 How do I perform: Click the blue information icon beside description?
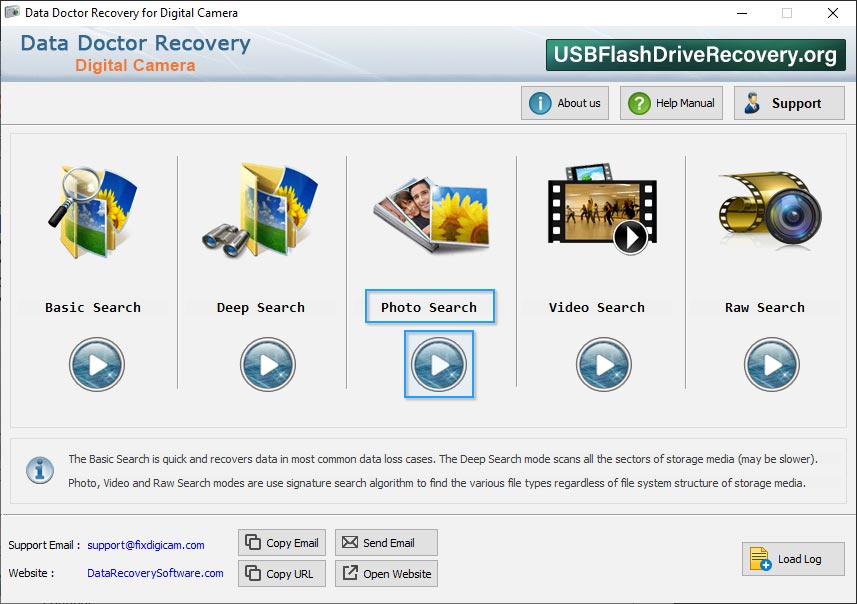point(40,470)
